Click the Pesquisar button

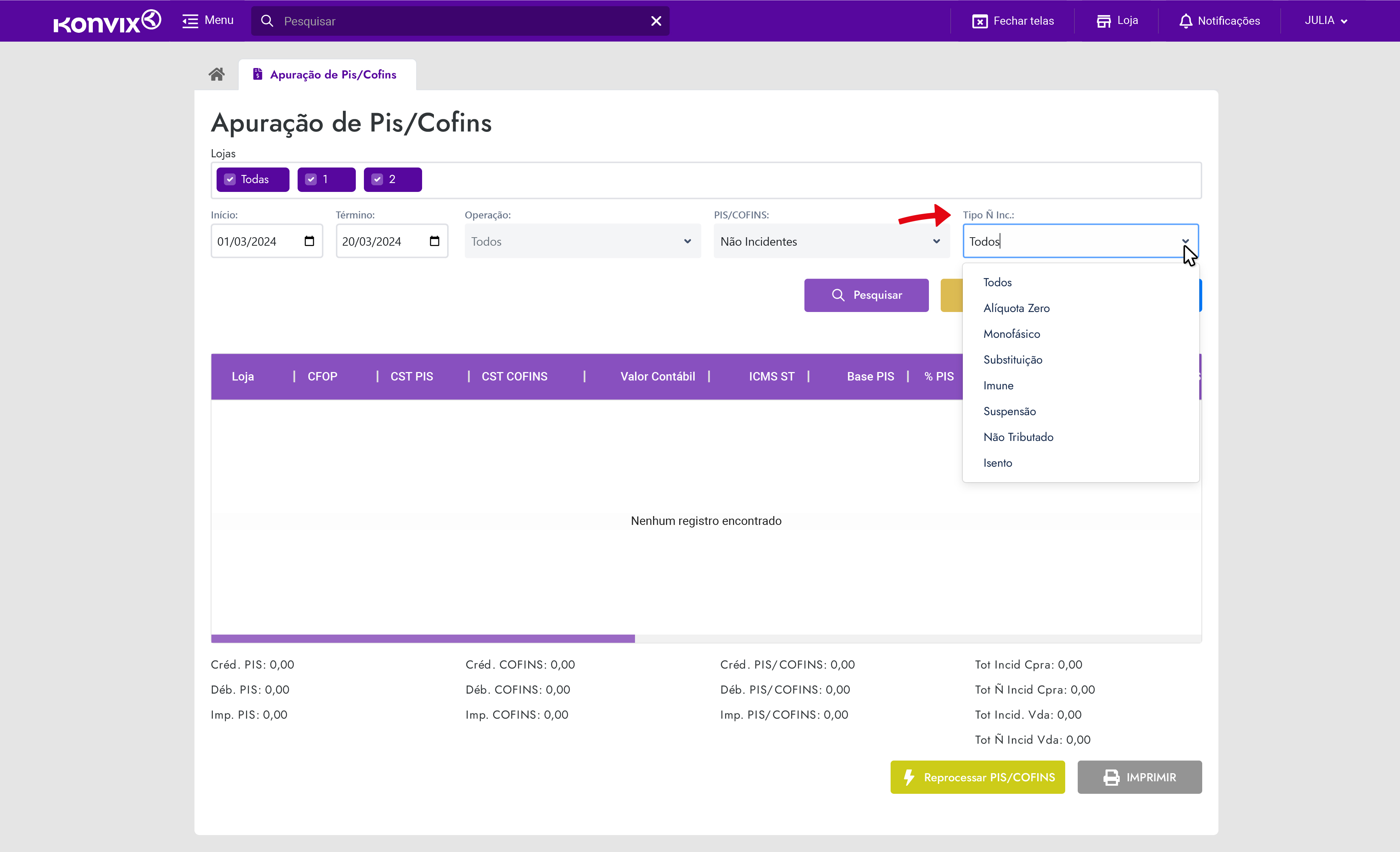(x=866, y=295)
